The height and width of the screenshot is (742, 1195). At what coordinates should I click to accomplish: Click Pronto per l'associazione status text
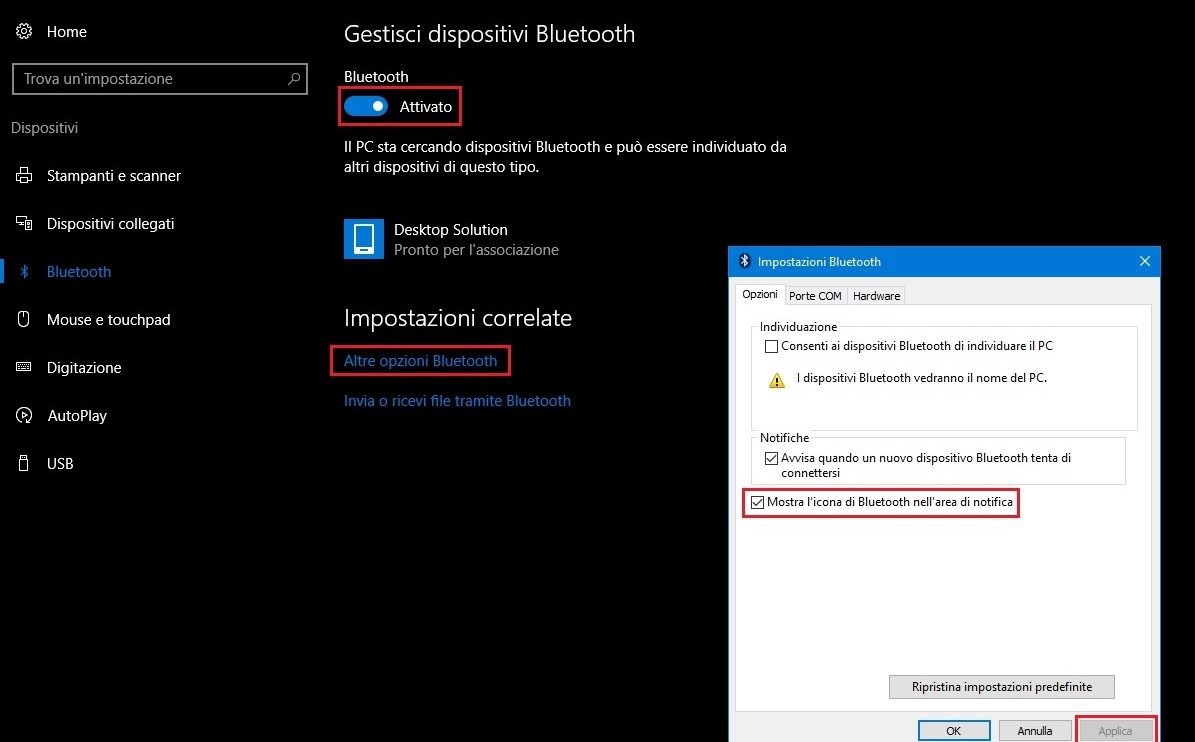pyautogui.click(x=476, y=250)
